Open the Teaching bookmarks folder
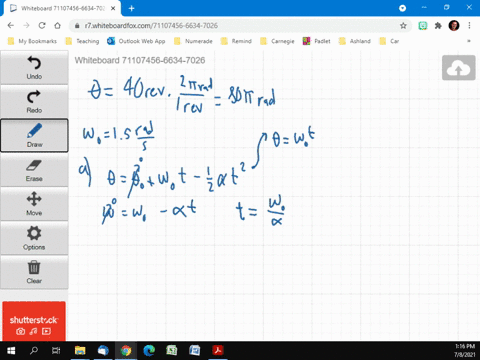480x360 pixels. (x=83, y=41)
